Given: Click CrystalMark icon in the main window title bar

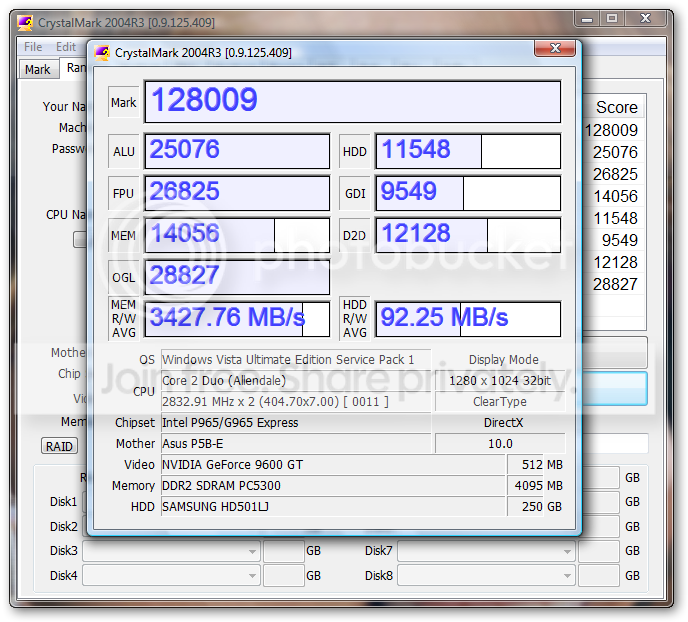Looking at the screenshot, I should pyautogui.click(x=25, y=23).
